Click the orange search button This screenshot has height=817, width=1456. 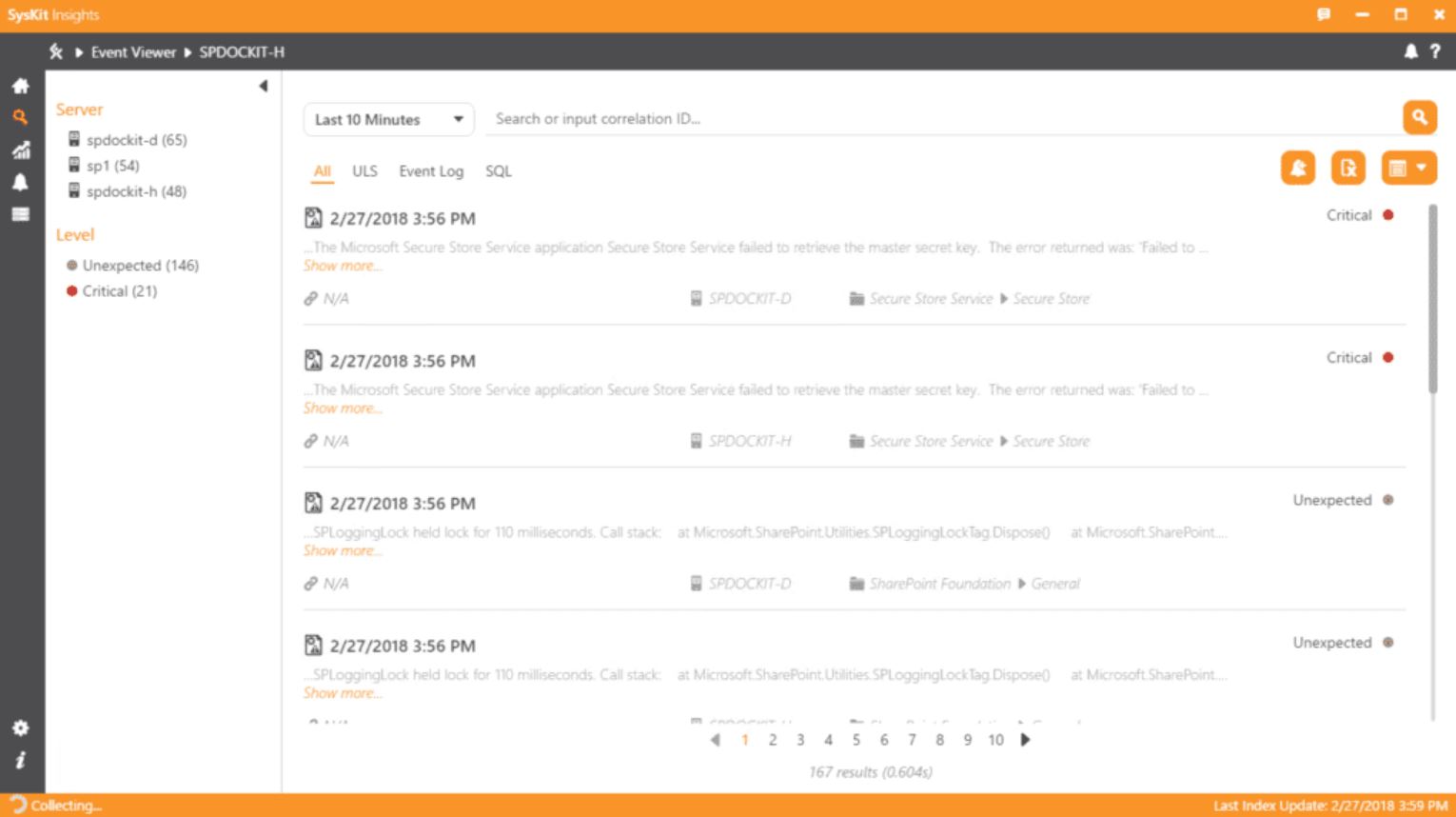coord(1419,117)
